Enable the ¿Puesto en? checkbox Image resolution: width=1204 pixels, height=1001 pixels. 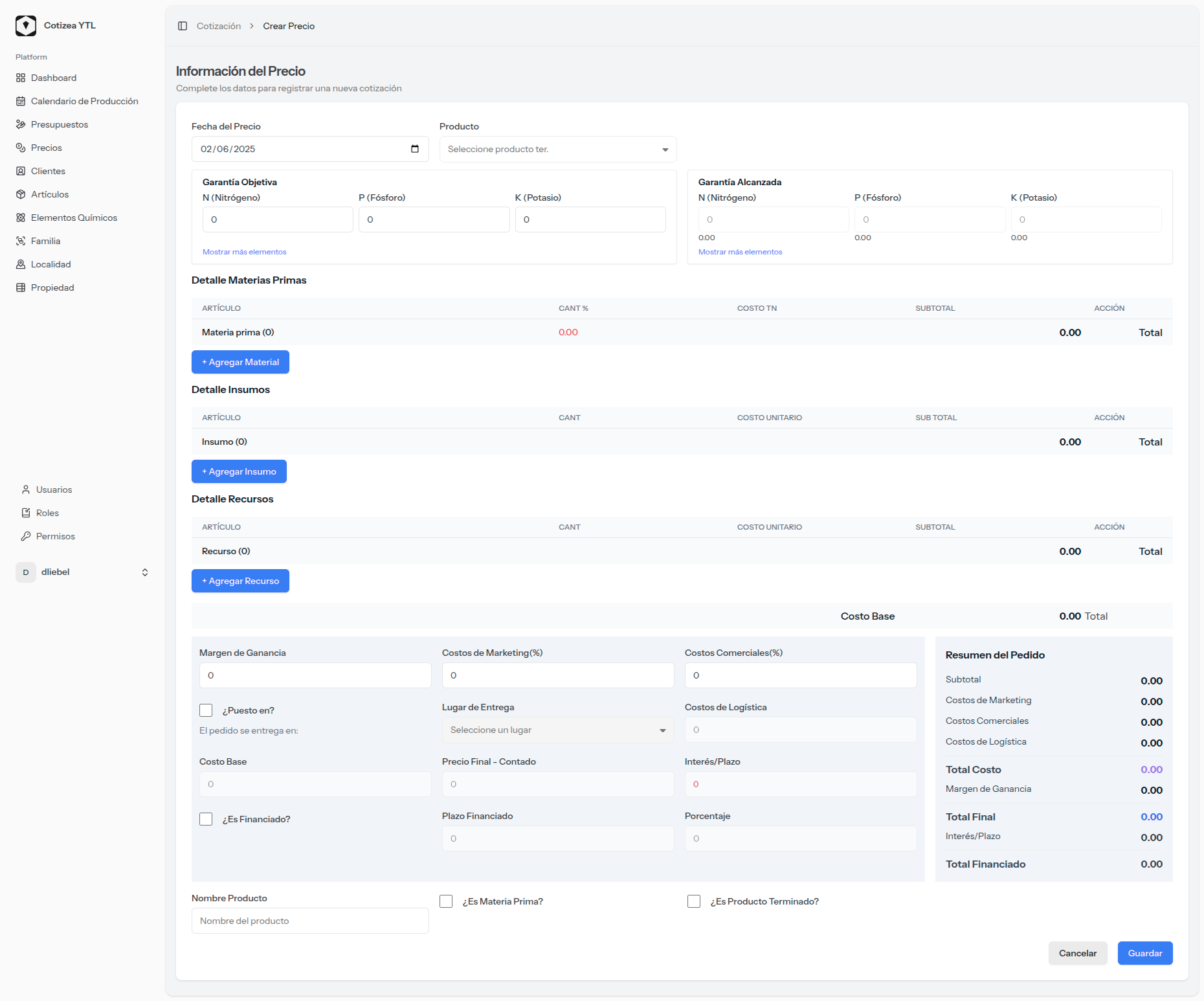[206, 710]
